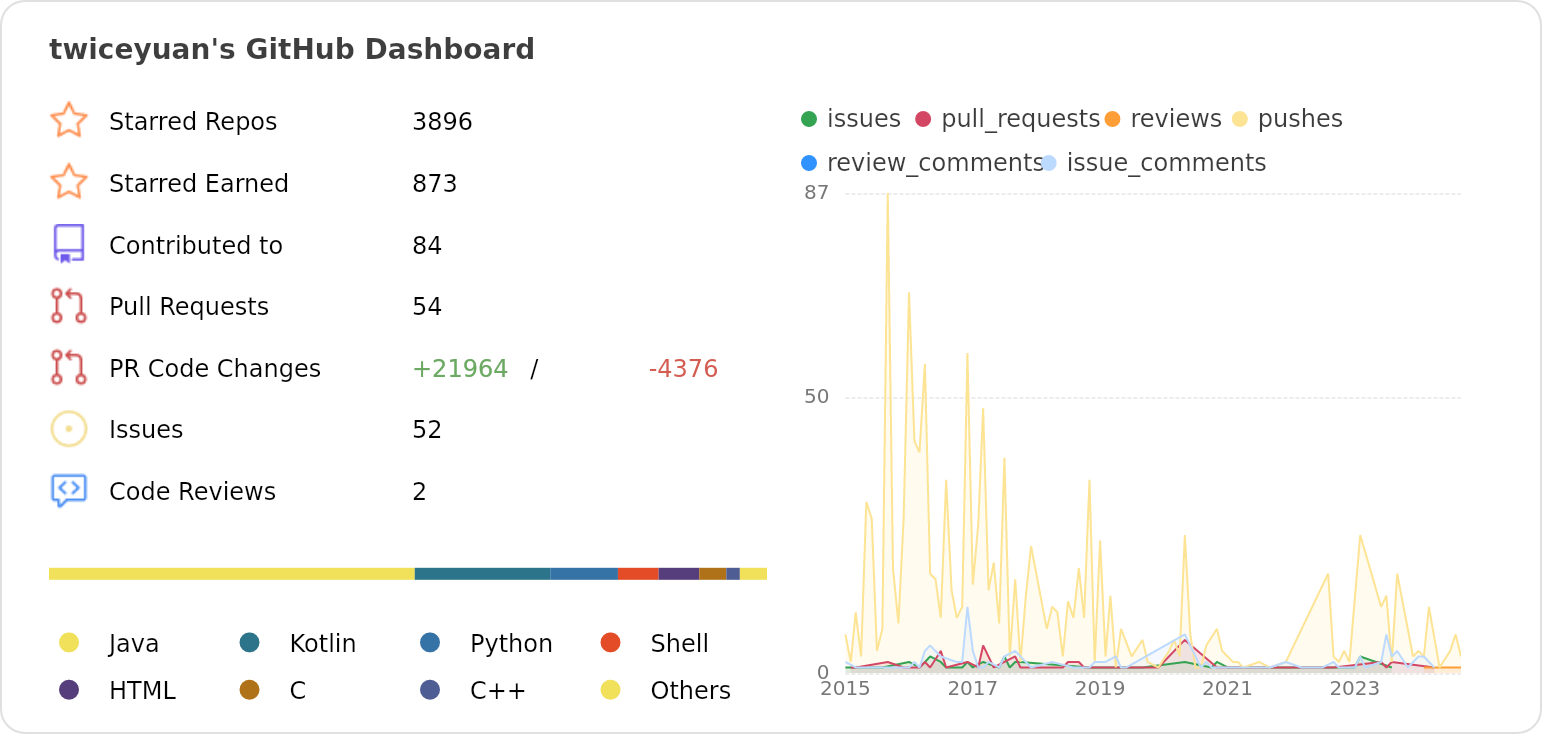Image resolution: width=1542 pixels, height=734 pixels.
Task: Click the 'Contributed to' label
Action: tap(196, 246)
